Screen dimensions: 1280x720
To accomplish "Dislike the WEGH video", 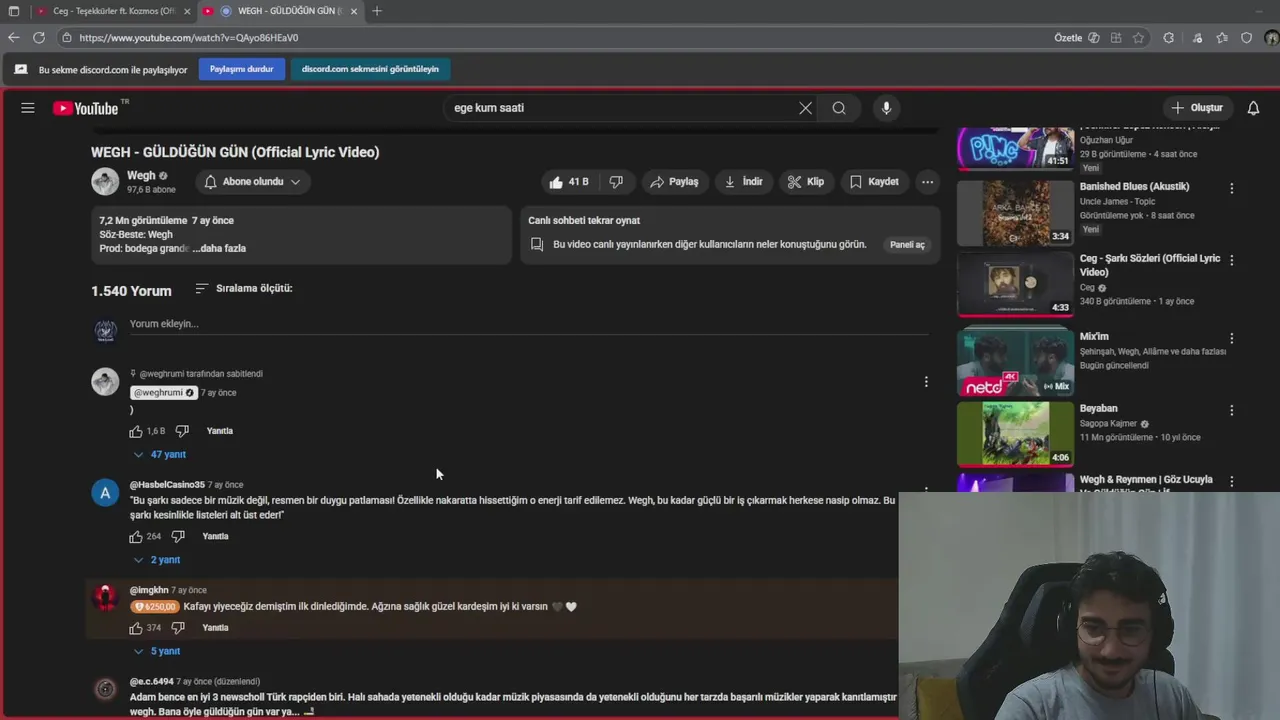I will [x=616, y=182].
